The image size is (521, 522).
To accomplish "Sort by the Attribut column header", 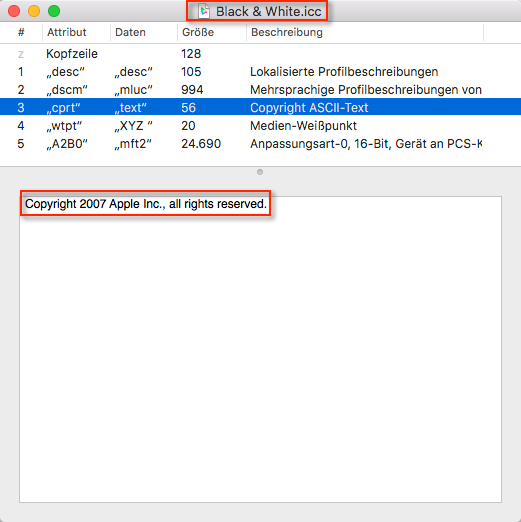I will 76,32.
